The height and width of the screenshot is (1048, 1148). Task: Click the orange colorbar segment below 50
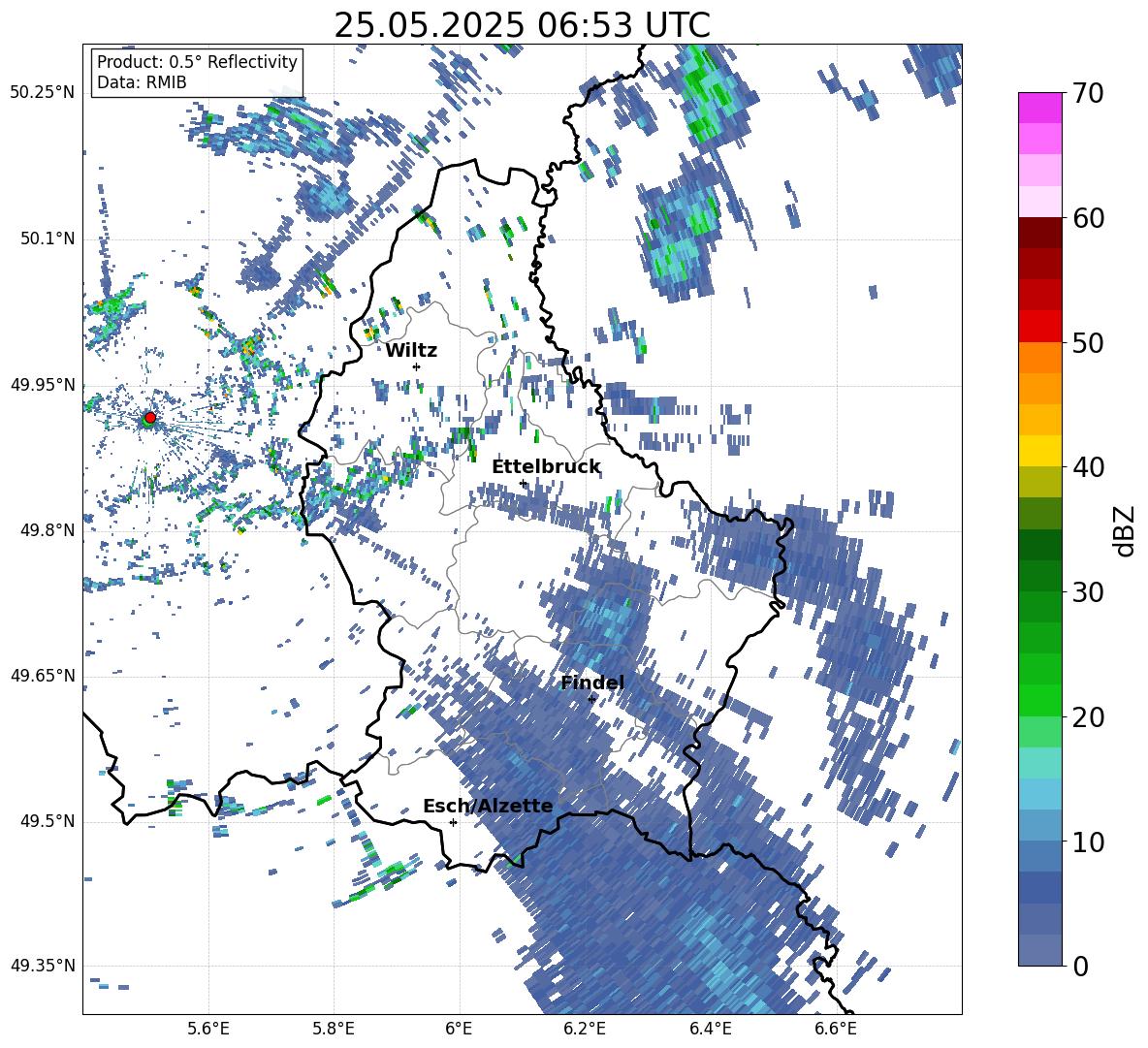tap(1039, 357)
